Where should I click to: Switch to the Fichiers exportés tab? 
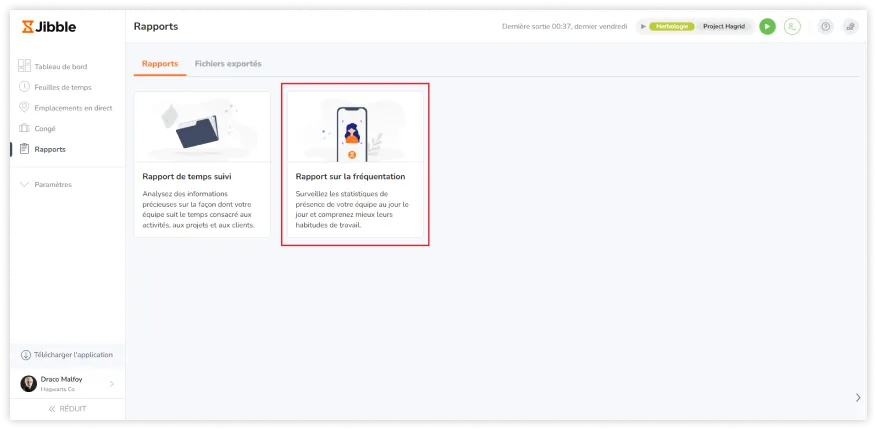[x=228, y=64]
